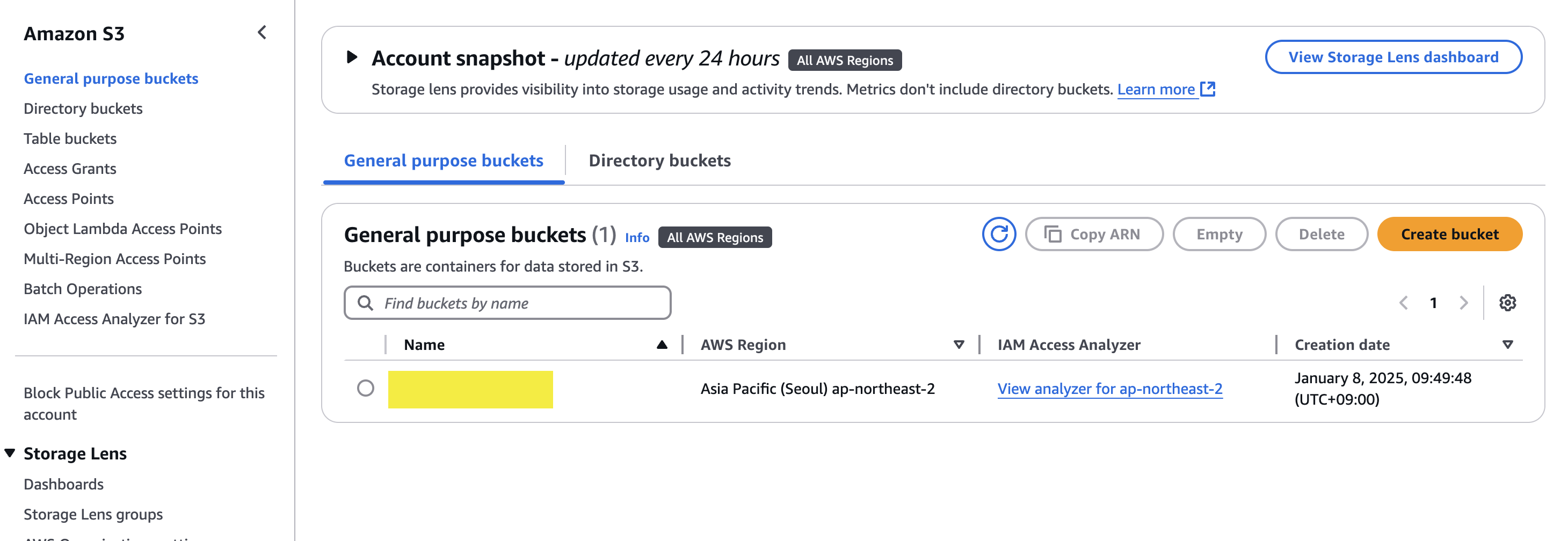Sort by Creation date column arrow
The width and height of the screenshot is (1568, 541).
coord(1507,345)
